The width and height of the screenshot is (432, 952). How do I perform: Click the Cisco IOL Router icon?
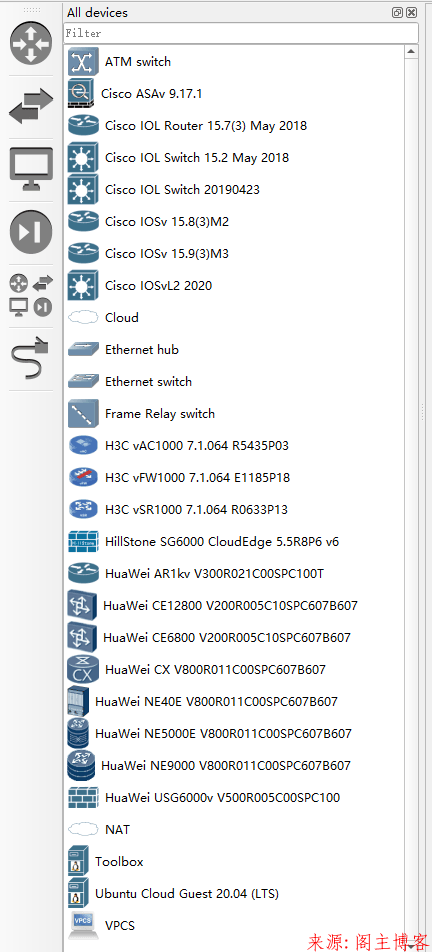pos(83,126)
